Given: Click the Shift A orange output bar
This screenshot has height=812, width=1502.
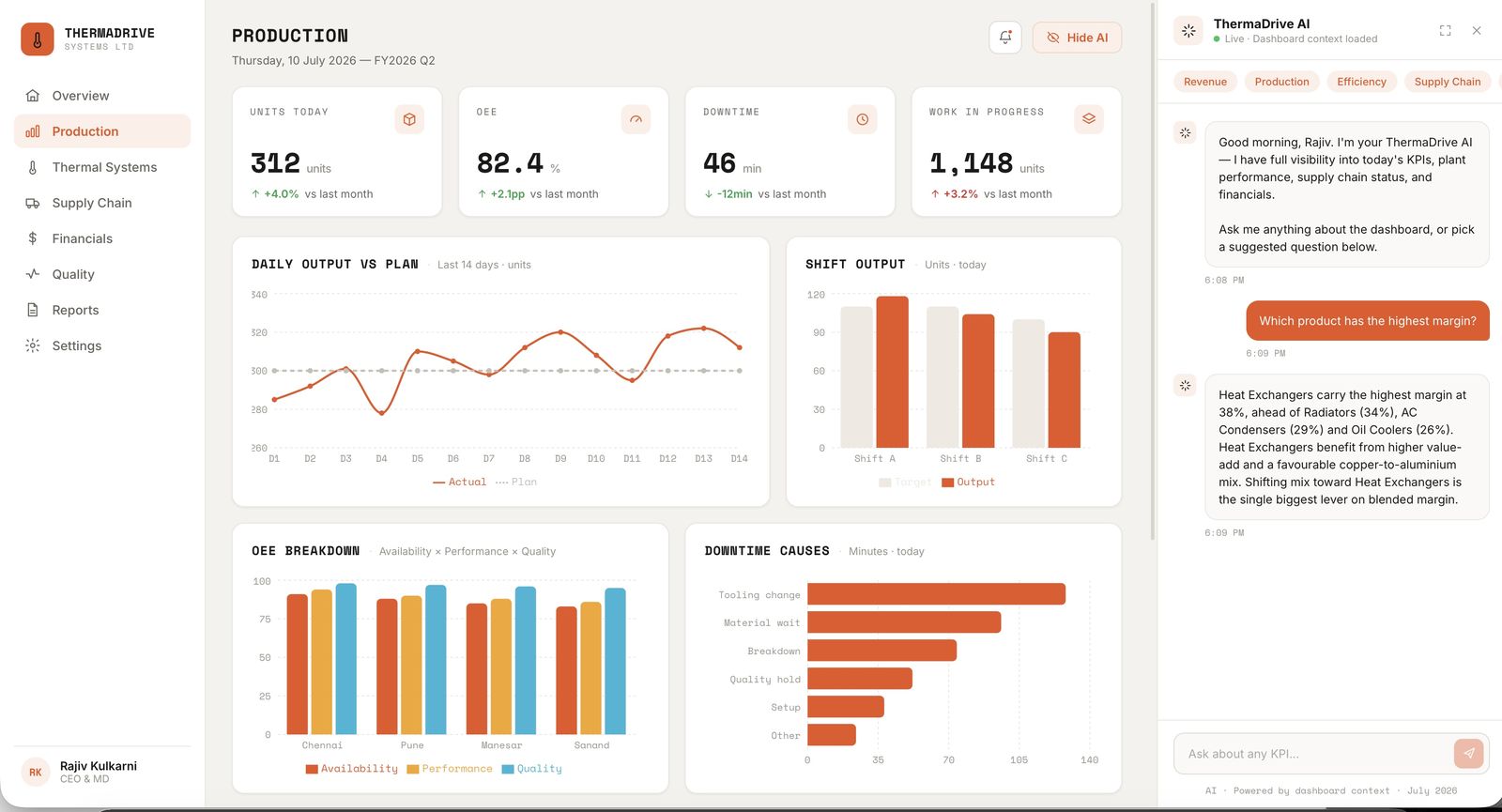Looking at the screenshot, I should pos(892,373).
